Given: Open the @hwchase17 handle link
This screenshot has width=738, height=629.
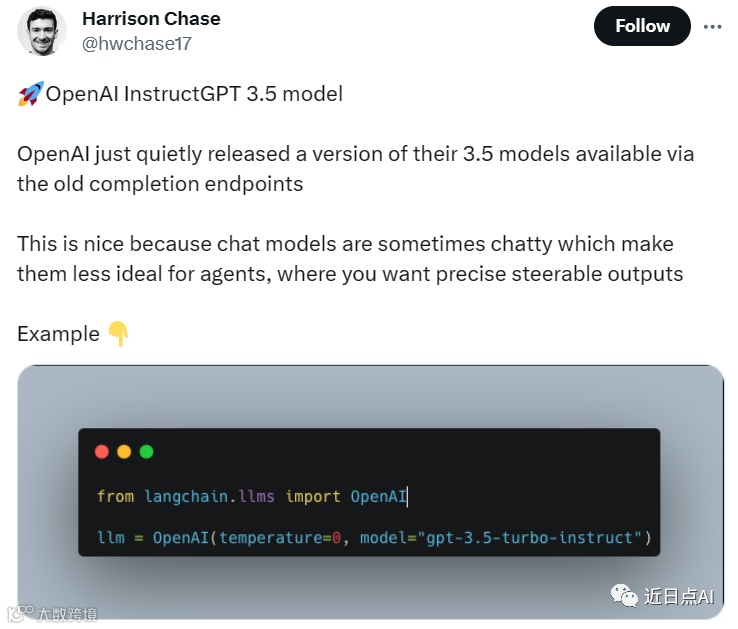Looking at the screenshot, I should pos(137,44).
